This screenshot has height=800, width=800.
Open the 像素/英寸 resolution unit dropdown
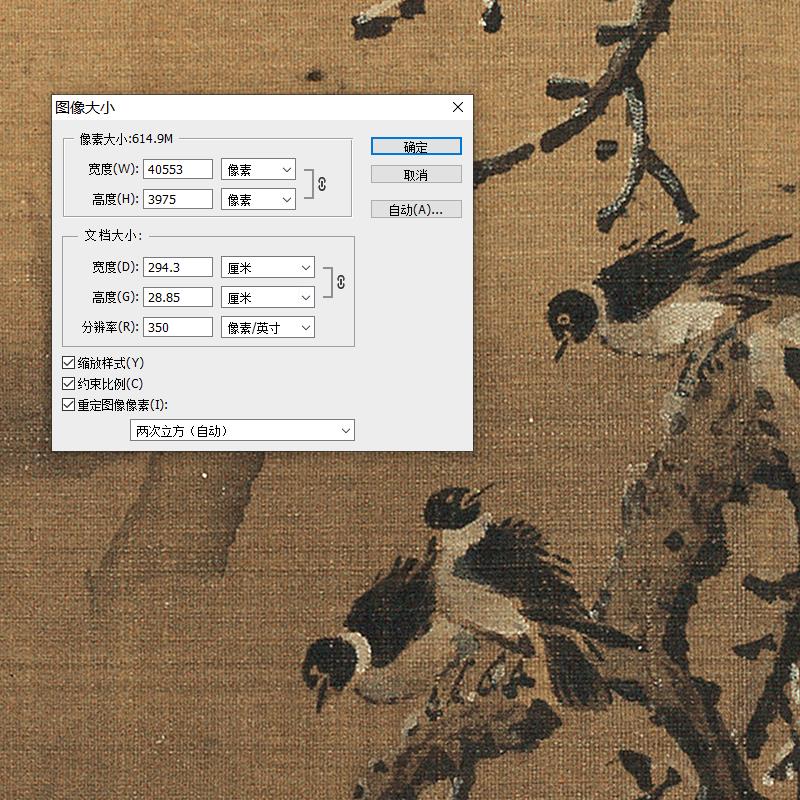(x=268, y=327)
